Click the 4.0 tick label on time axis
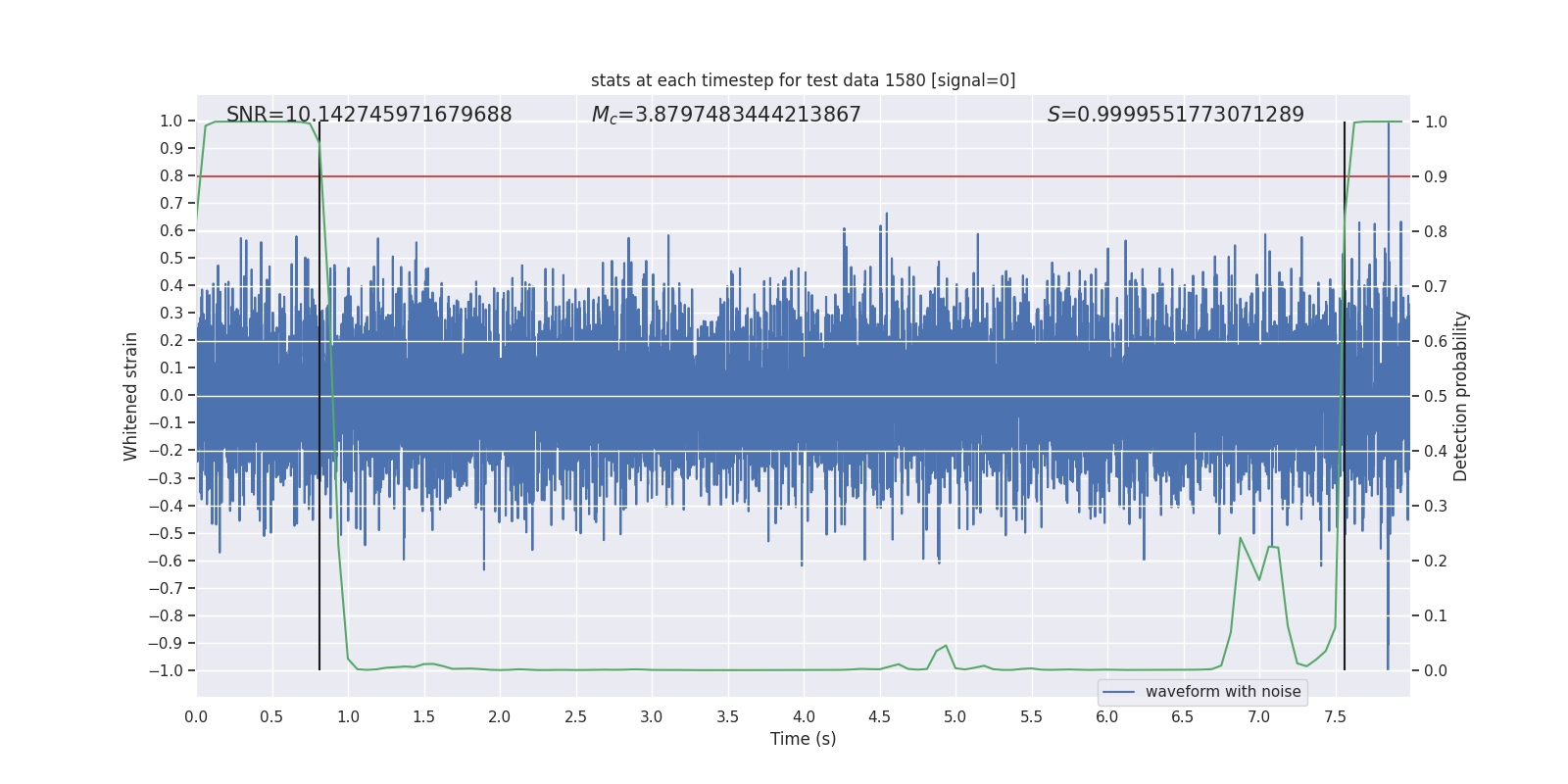The width and height of the screenshot is (1568, 784). [803, 716]
